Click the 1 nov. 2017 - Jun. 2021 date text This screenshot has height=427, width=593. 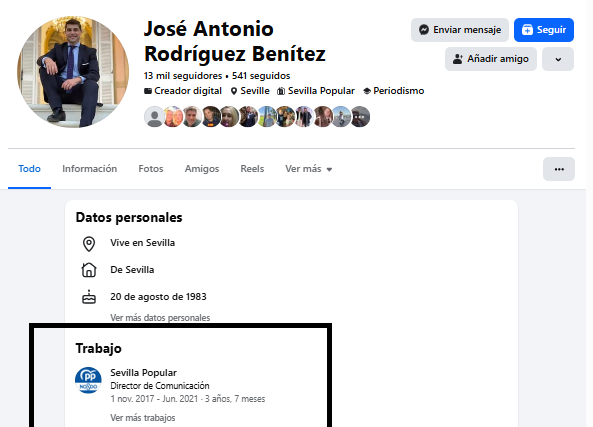click(x=188, y=399)
